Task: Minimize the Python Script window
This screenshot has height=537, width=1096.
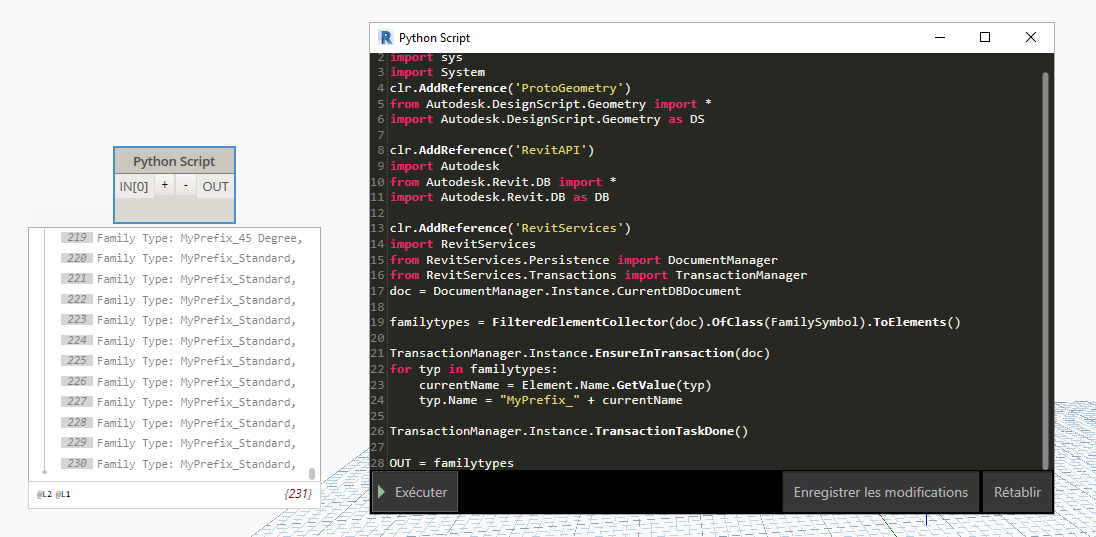Action: click(x=939, y=38)
